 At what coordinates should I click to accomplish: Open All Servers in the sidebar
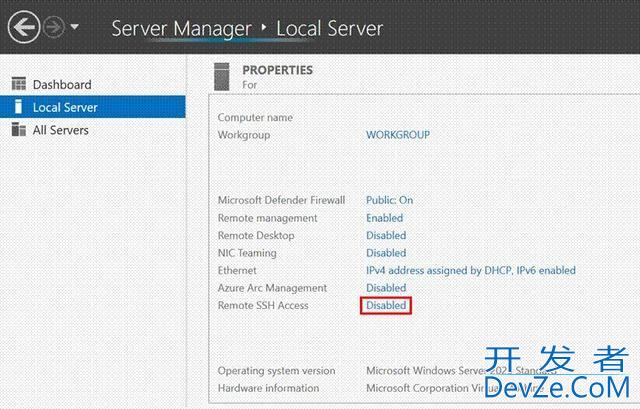coord(60,130)
